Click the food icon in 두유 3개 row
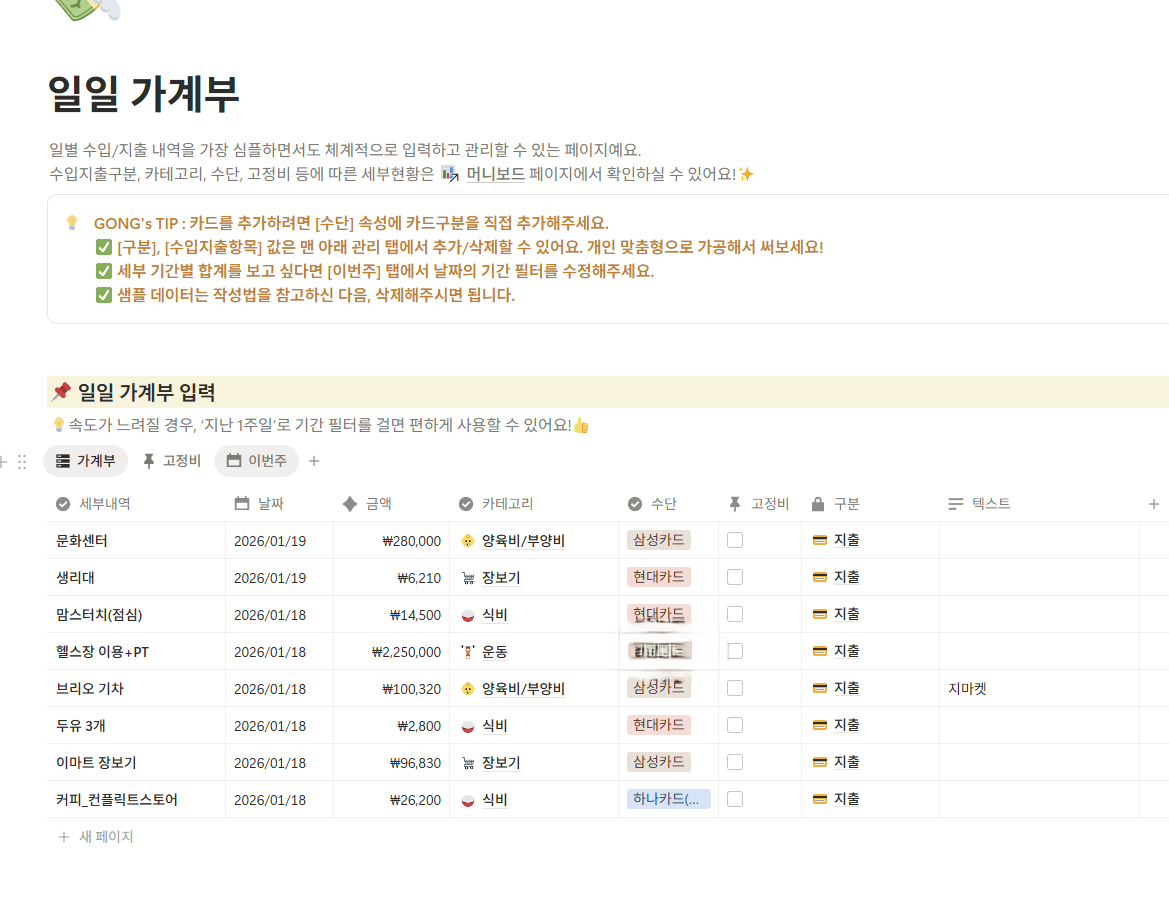Screen dimensions: 1169x900 click(x=468, y=726)
